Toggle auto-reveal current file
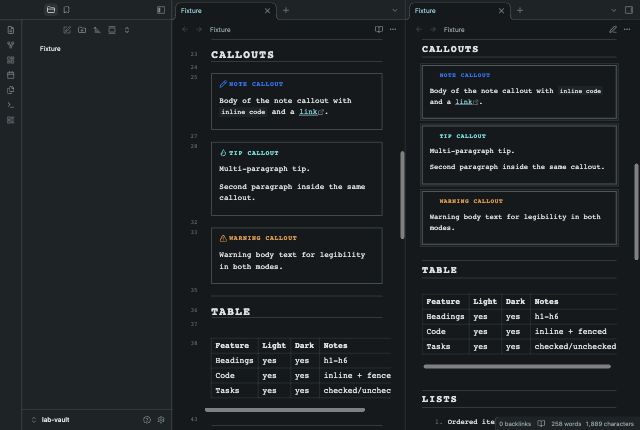Screen dimensions: 640x430 112,30
